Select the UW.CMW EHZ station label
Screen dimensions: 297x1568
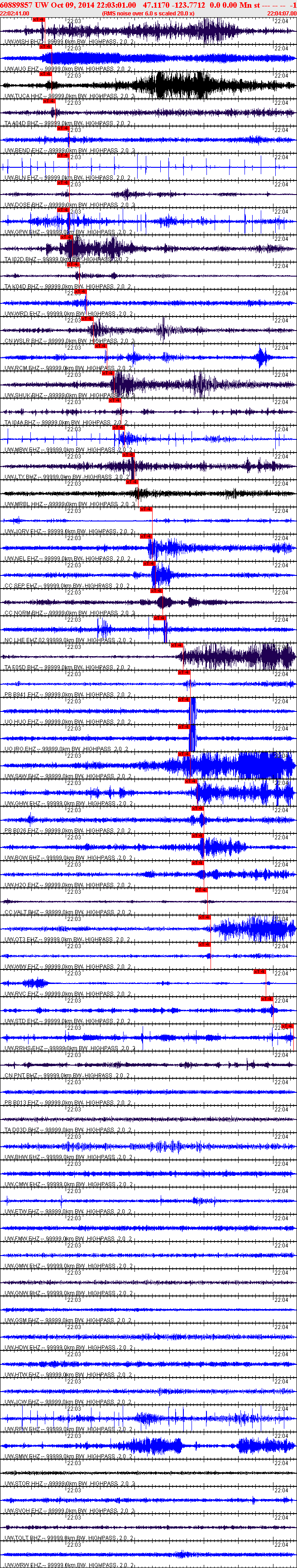pyautogui.click(x=67, y=1184)
